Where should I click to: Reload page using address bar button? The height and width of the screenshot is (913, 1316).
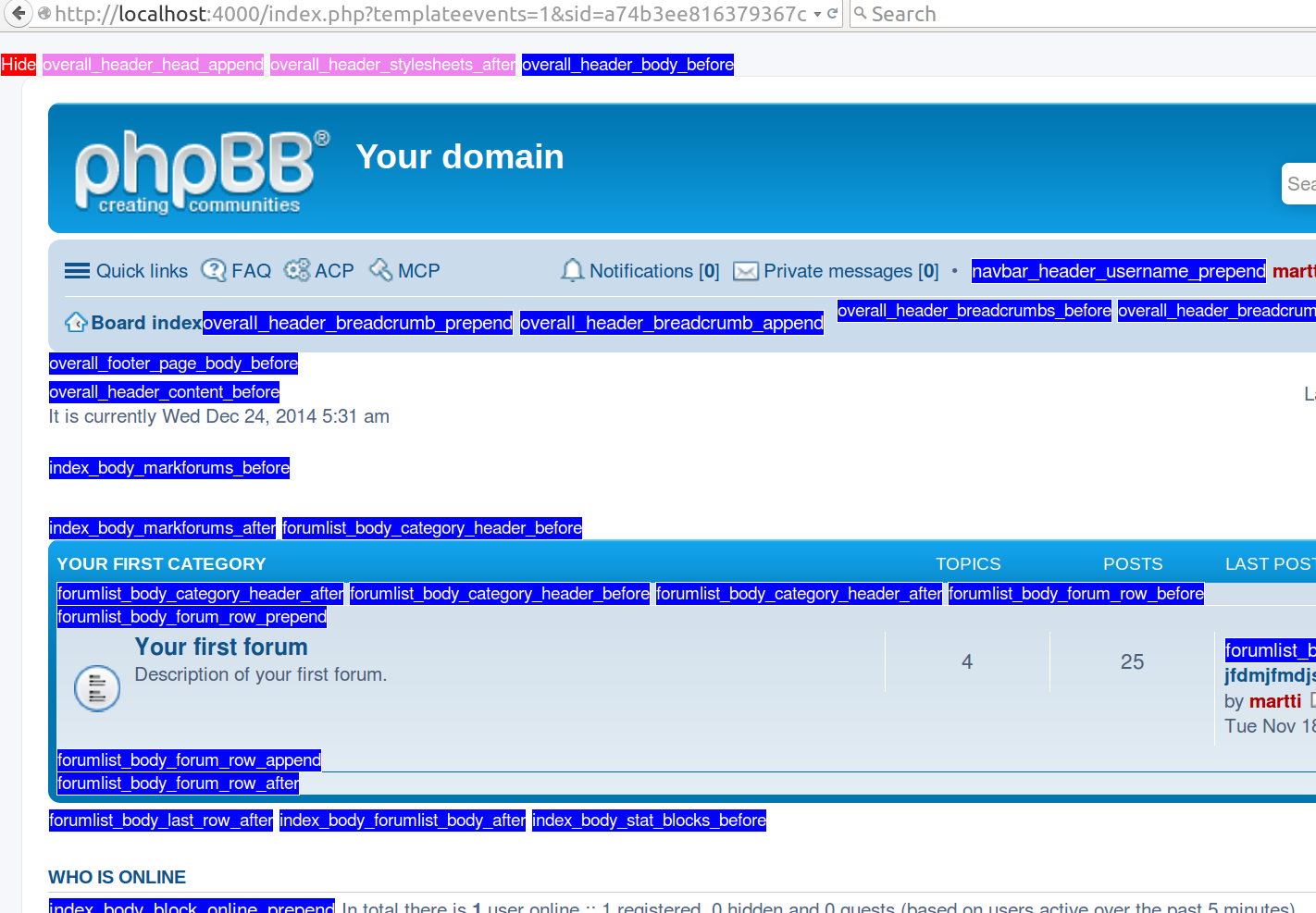[x=832, y=14]
